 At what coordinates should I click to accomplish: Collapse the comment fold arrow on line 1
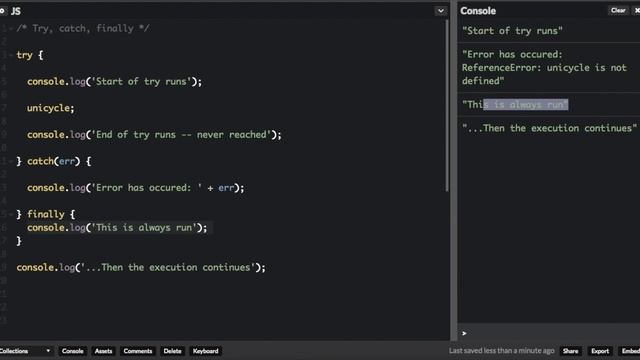pyautogui.click(x=11, y=29)
